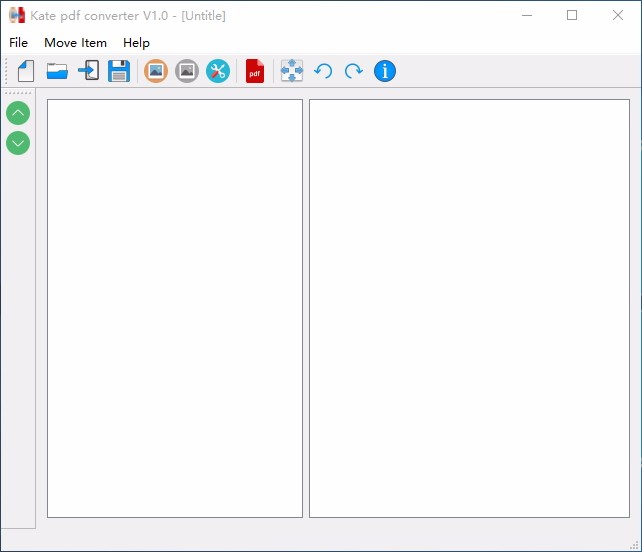Click inside the left list panel
This screenshot has height=552, width=642.
point(175,308)
